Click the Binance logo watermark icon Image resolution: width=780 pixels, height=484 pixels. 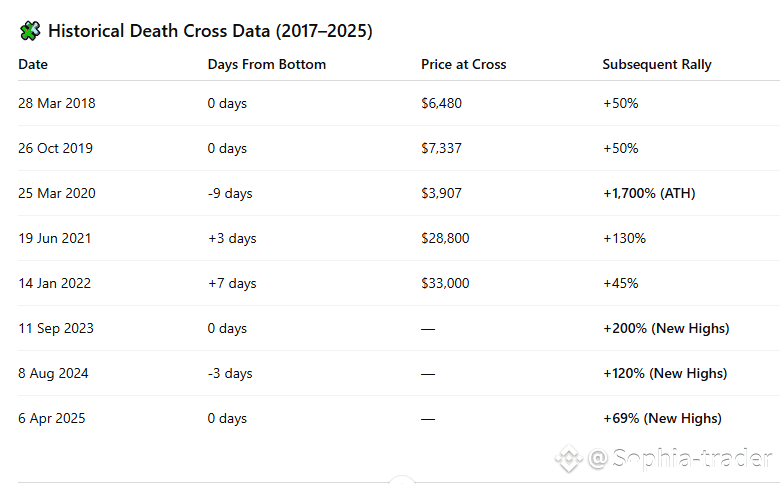pos(569,459)
